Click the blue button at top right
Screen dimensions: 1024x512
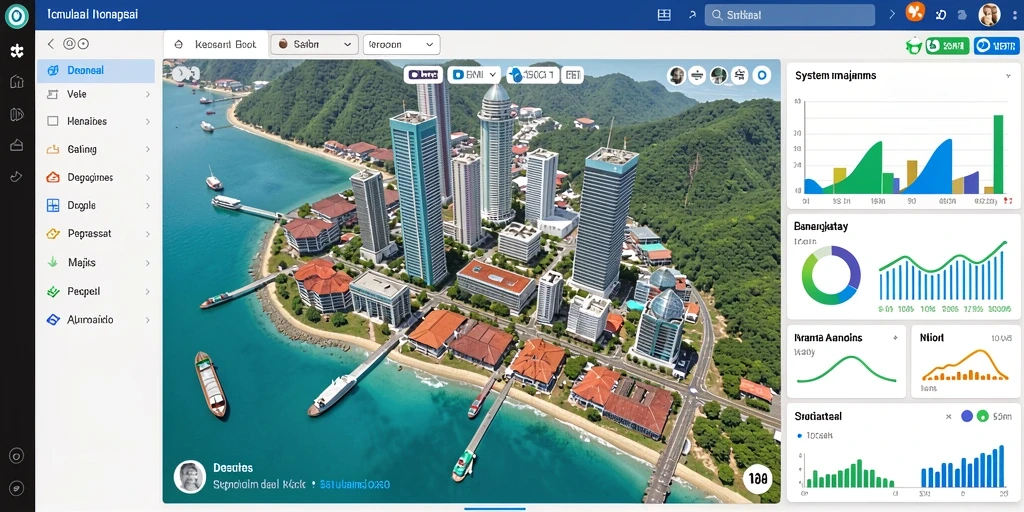point(997,45)
